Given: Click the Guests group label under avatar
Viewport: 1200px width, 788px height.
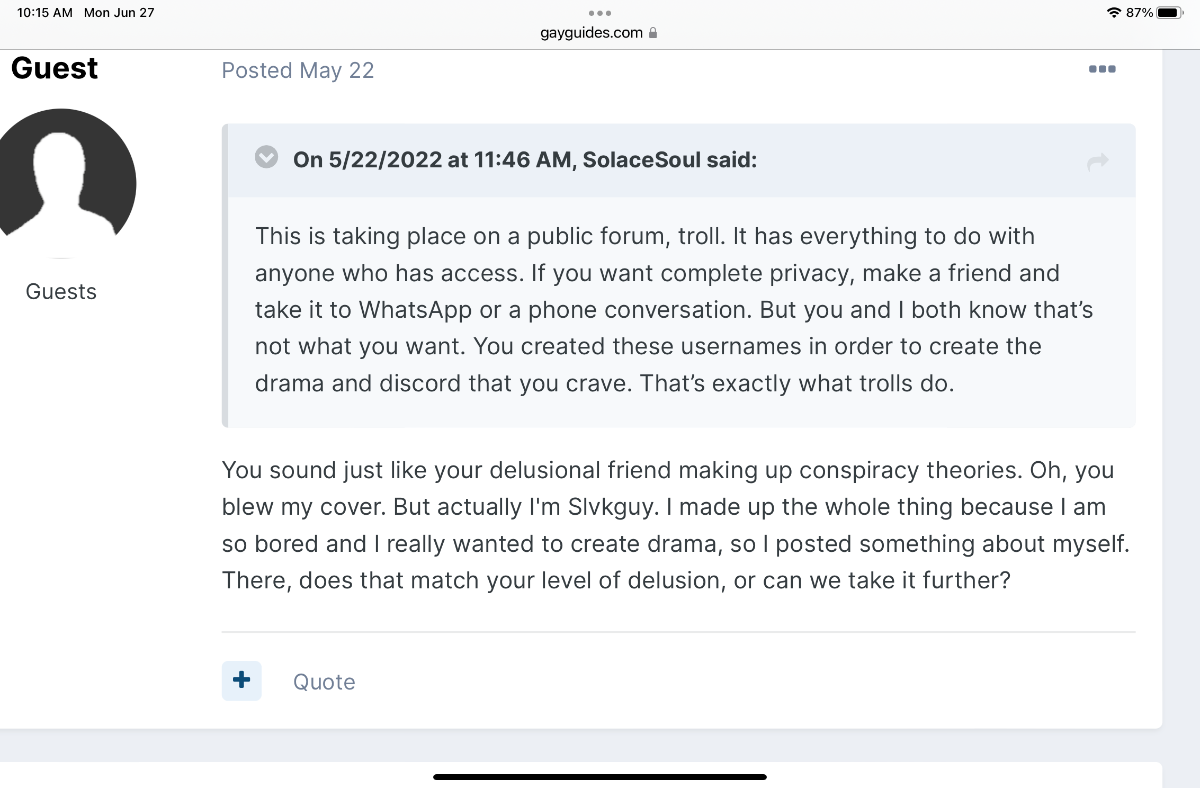Looking at the screenshot, I should [61, 292].
